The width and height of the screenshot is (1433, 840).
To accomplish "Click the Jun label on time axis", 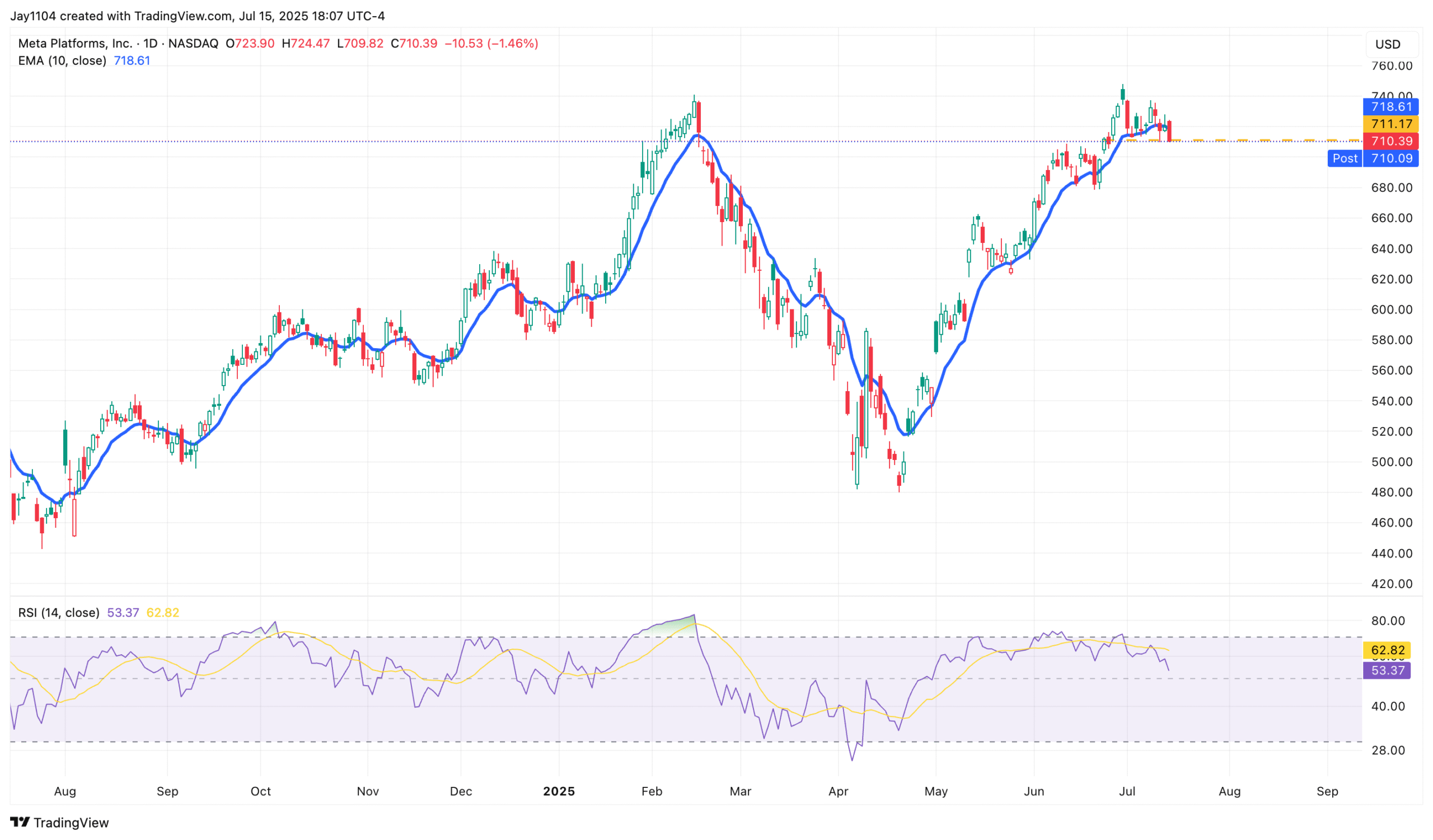I will tap(1034, 792).
